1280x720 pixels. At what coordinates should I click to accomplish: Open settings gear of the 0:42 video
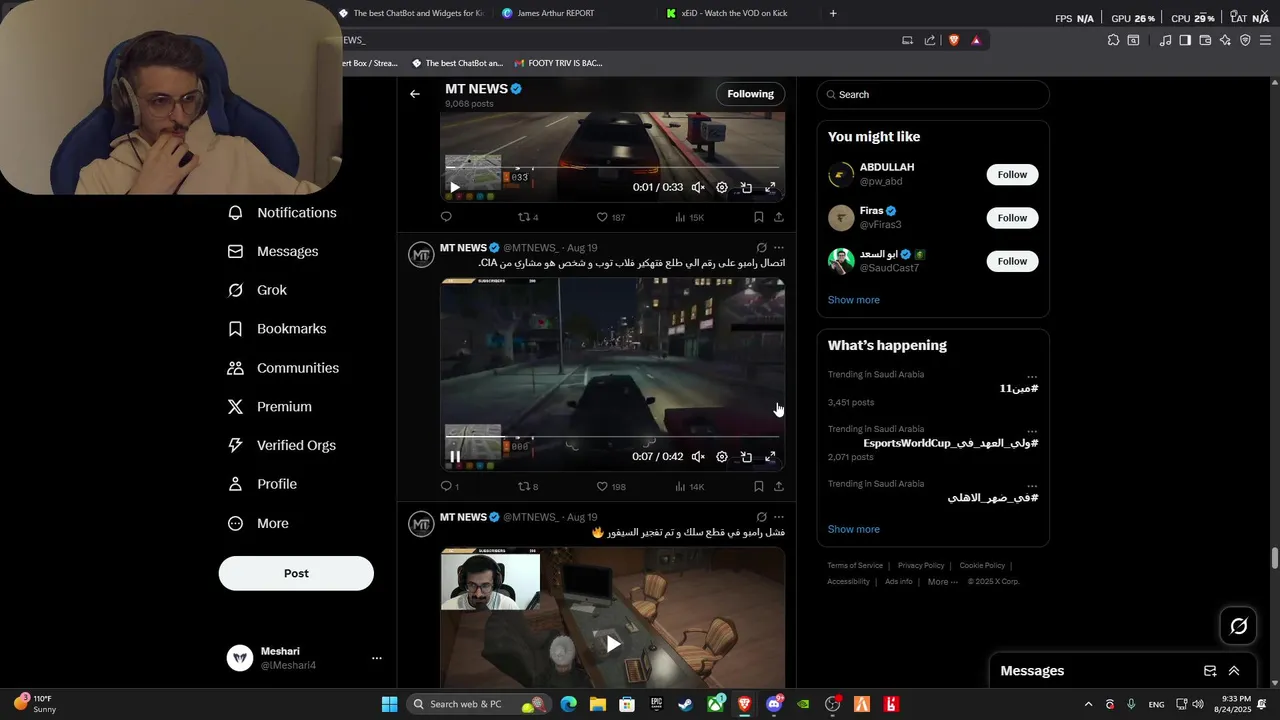722,457
